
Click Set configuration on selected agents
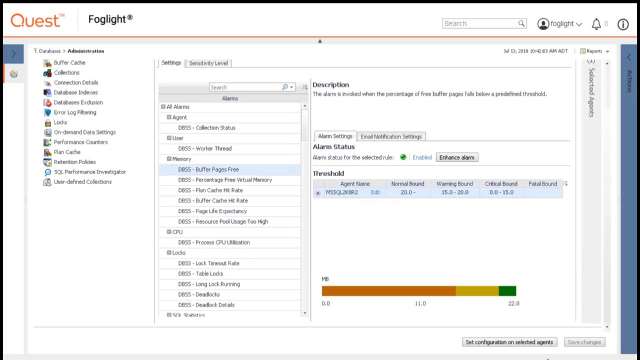(x=509, y=342)
